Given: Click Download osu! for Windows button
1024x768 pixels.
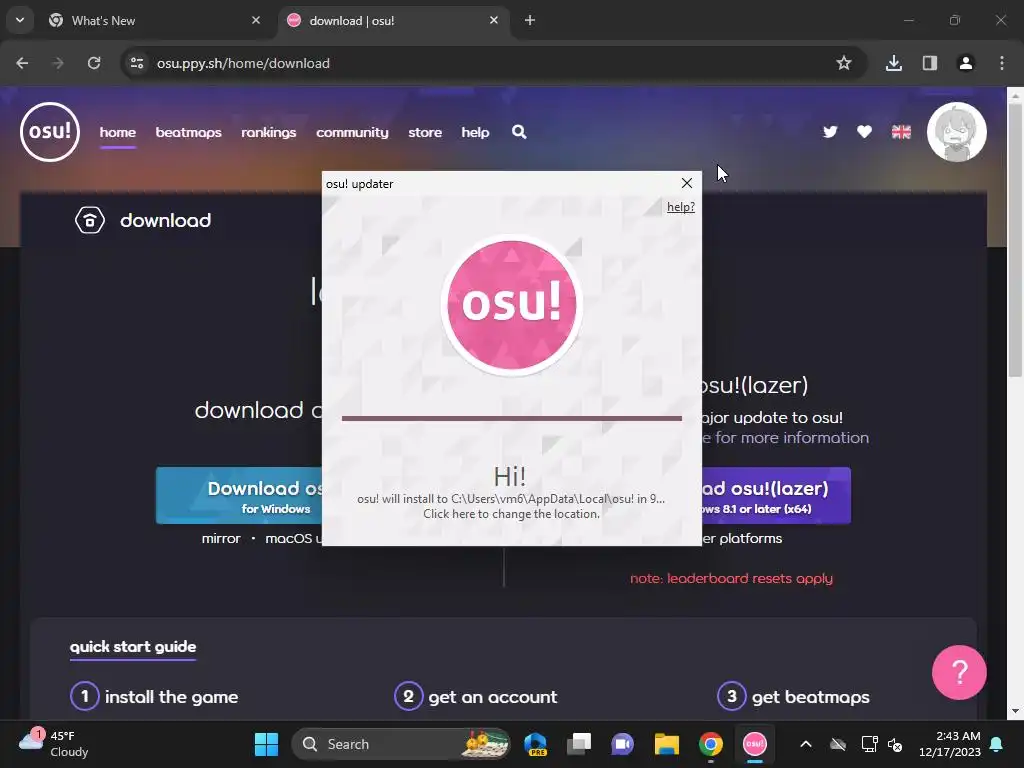Looking at the screenshot, I should pos(239,496).
